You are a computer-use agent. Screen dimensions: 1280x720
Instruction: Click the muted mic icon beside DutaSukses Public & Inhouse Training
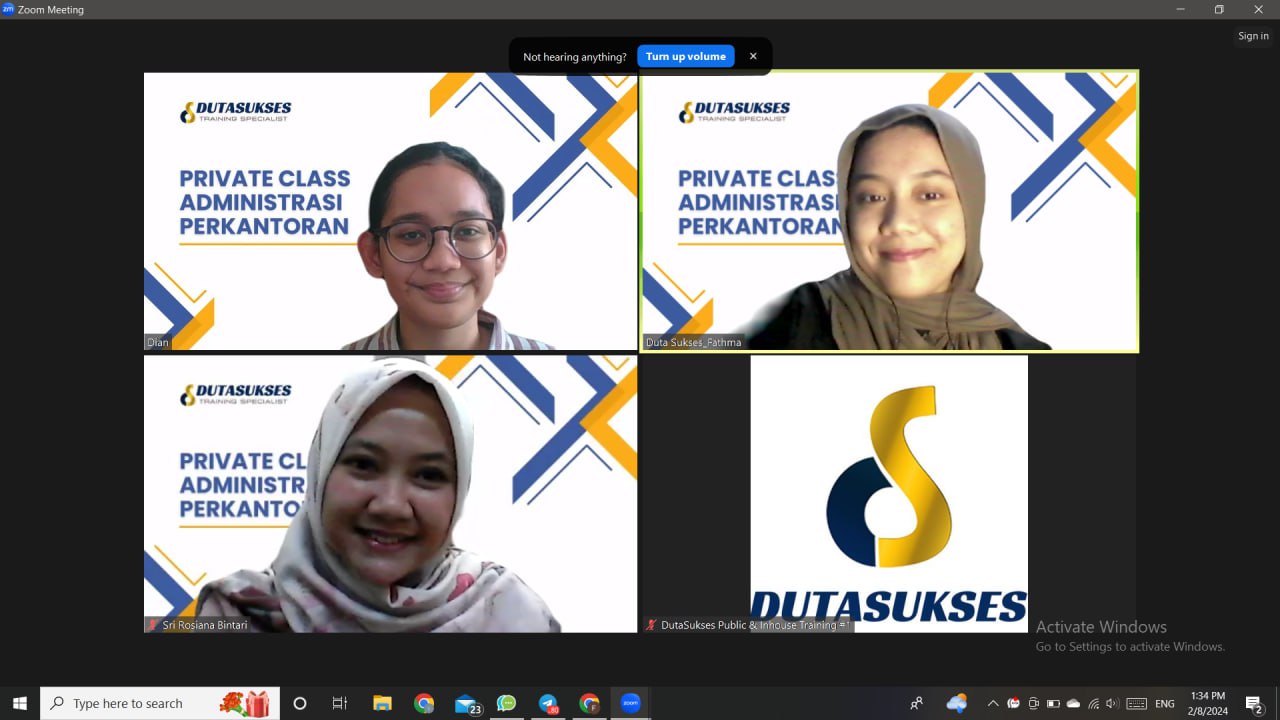pos(651,625)
